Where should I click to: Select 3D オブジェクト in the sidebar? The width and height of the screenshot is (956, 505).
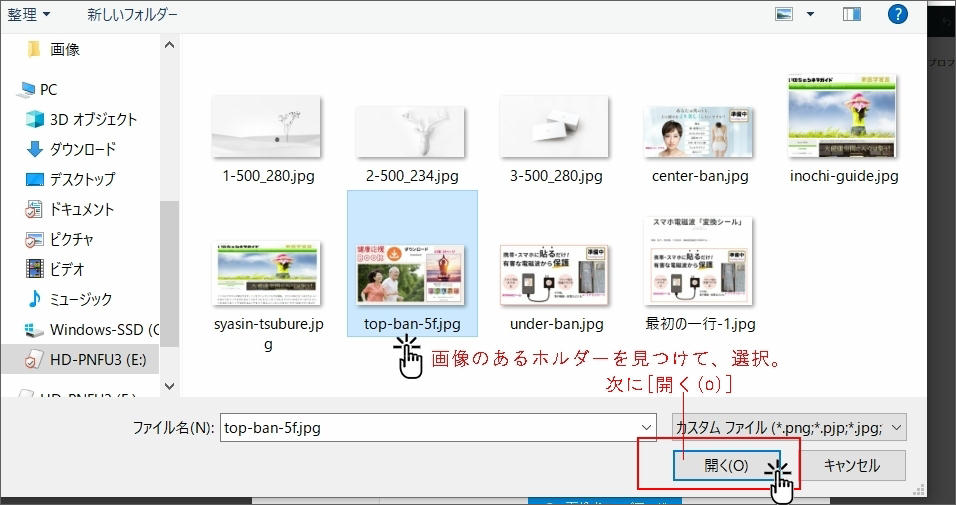tap(93, 119)
